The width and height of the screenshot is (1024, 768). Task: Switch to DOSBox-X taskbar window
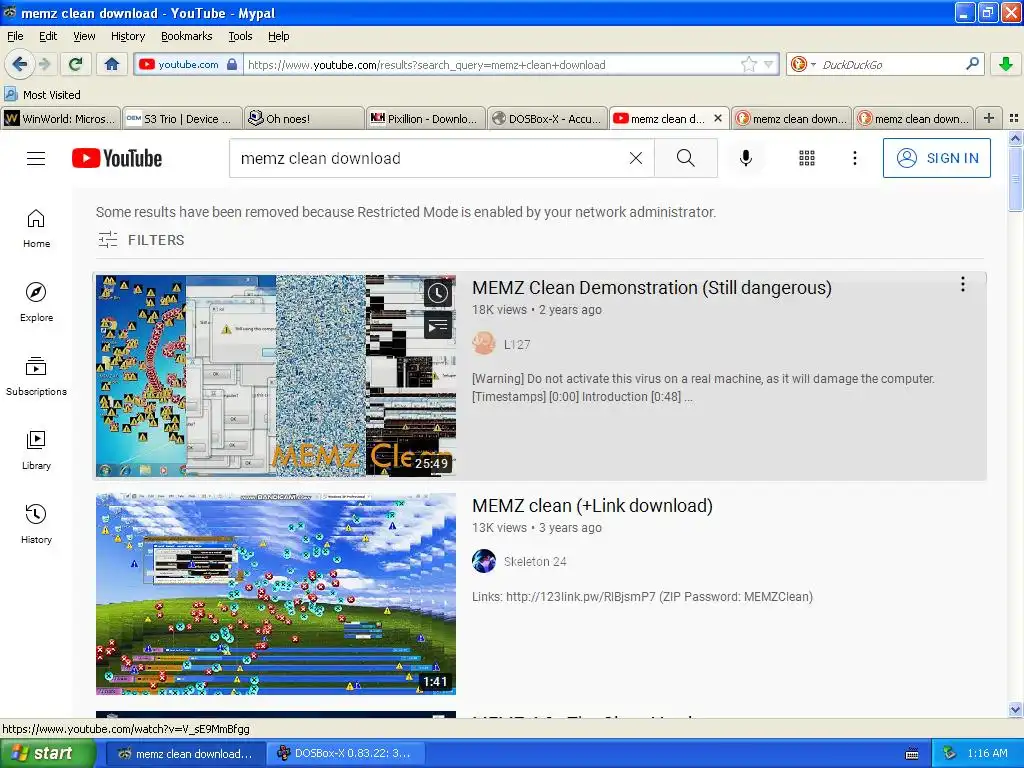point(346,754)
